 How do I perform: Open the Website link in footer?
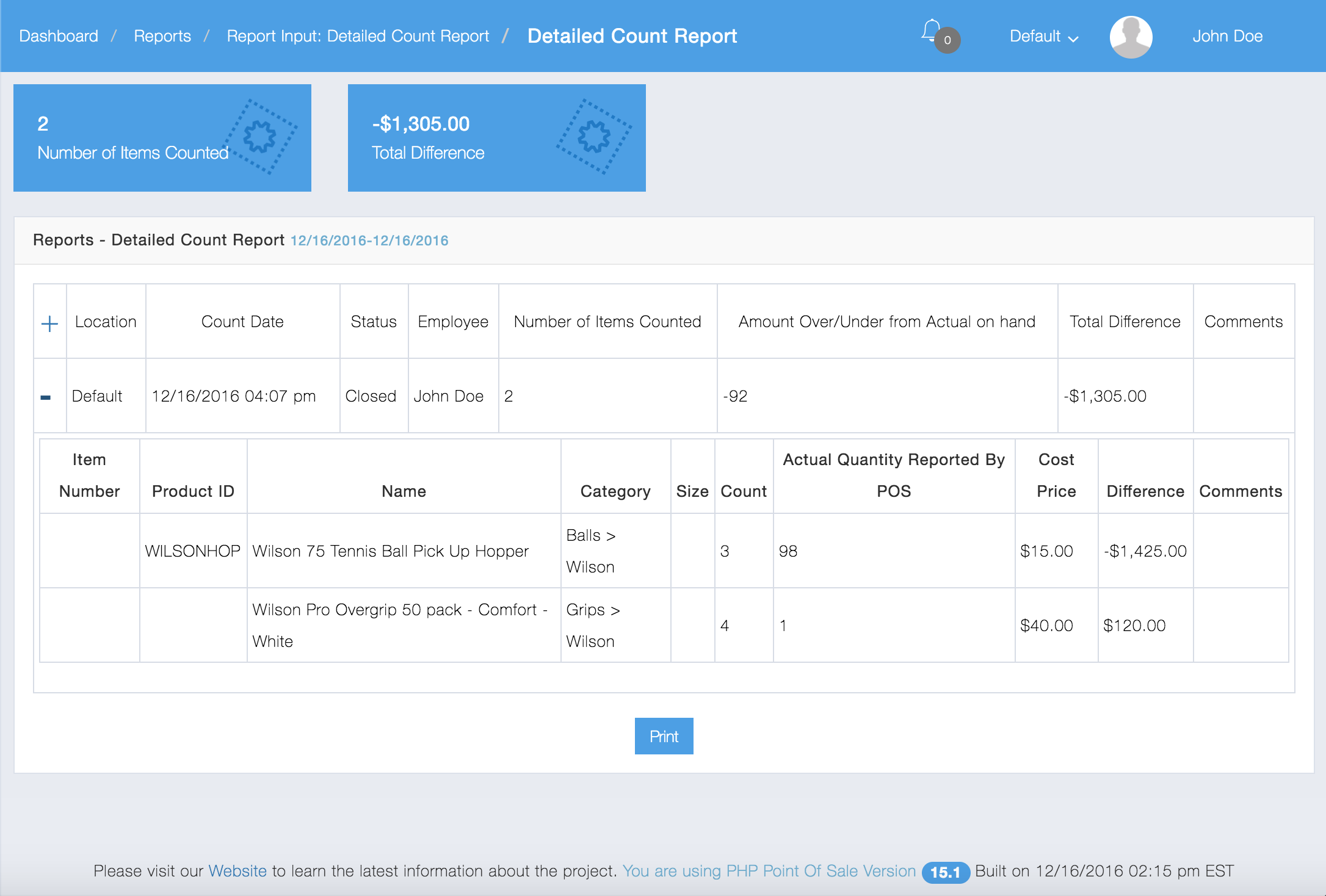click(x=237, y=871)
